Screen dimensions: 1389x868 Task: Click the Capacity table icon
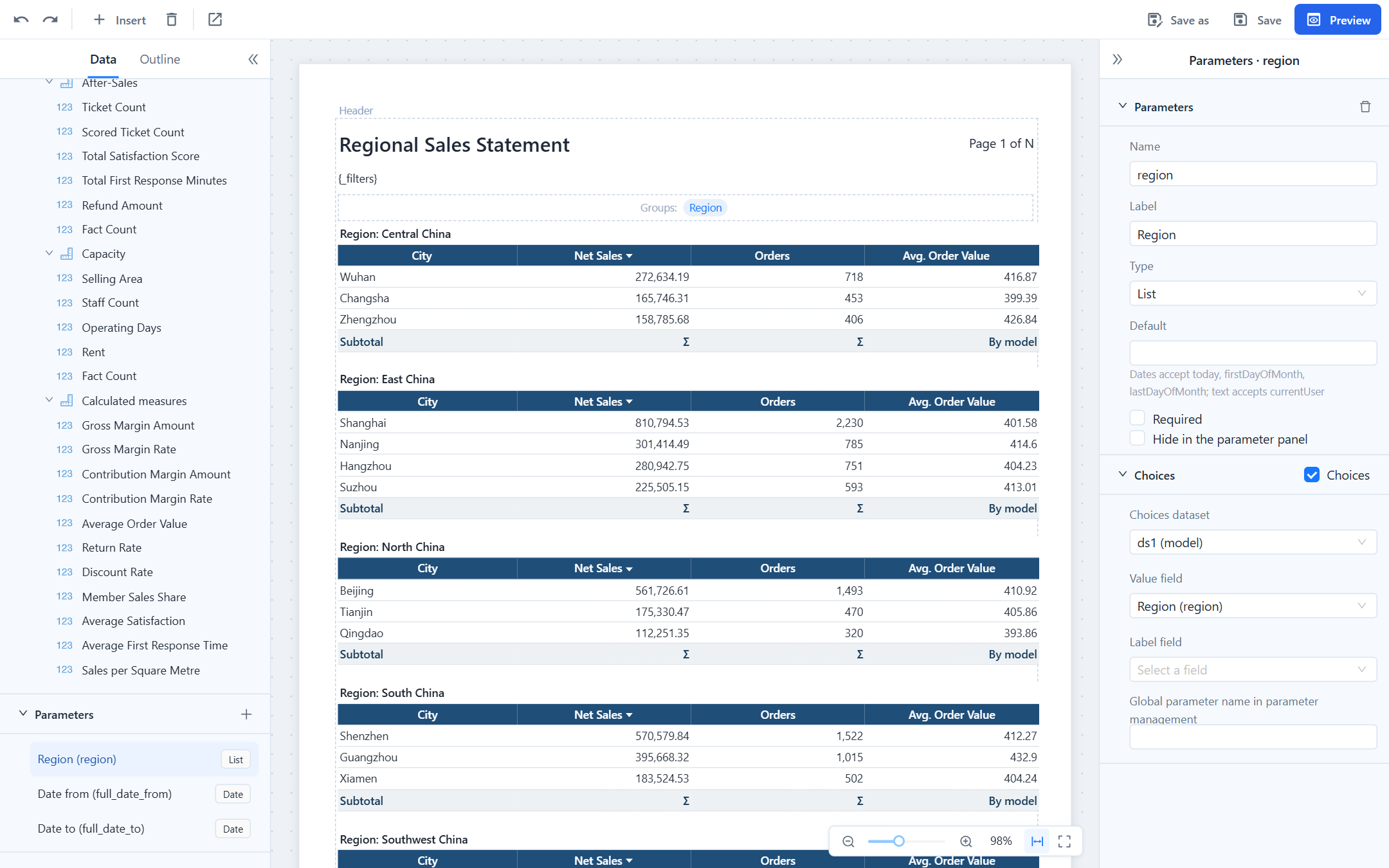click(x=66, y=254)
